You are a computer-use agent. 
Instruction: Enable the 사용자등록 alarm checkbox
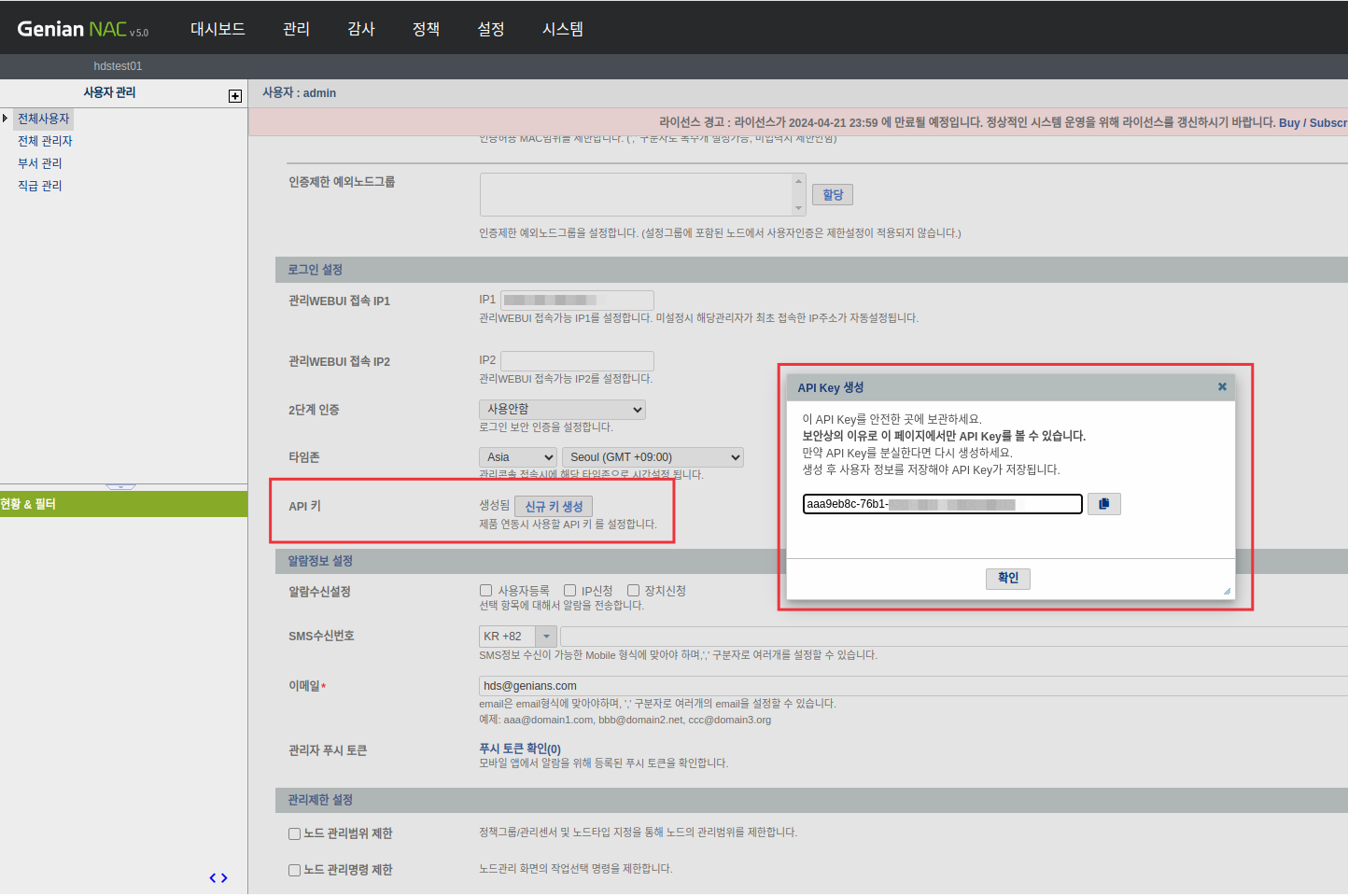(x=485, y=589)
